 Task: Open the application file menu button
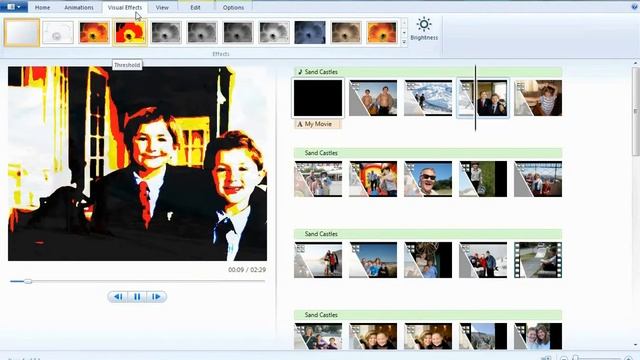[x=14, y=7]
